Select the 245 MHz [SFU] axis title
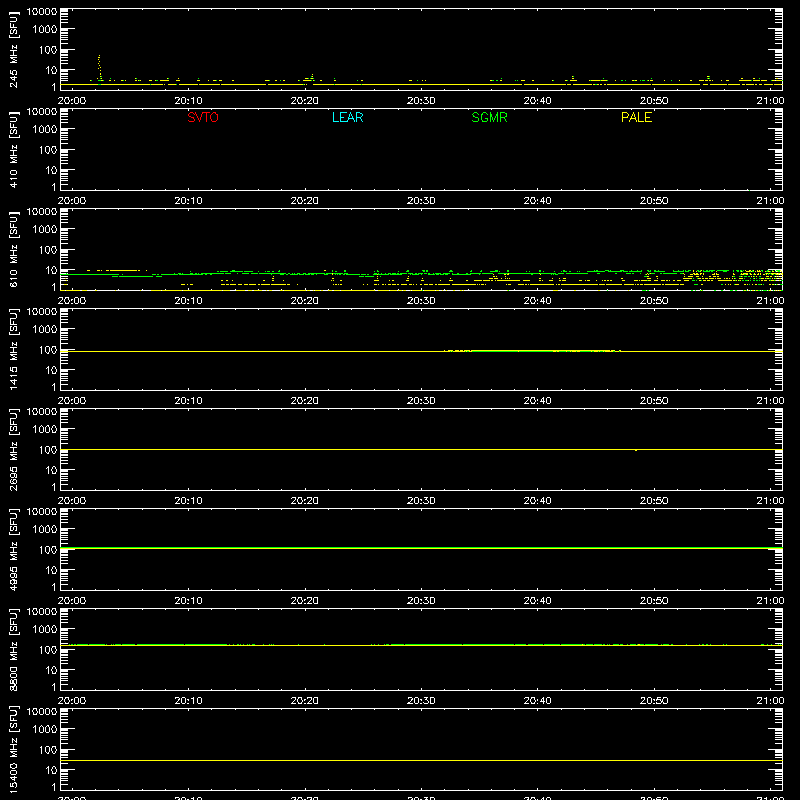 [13, 49]
